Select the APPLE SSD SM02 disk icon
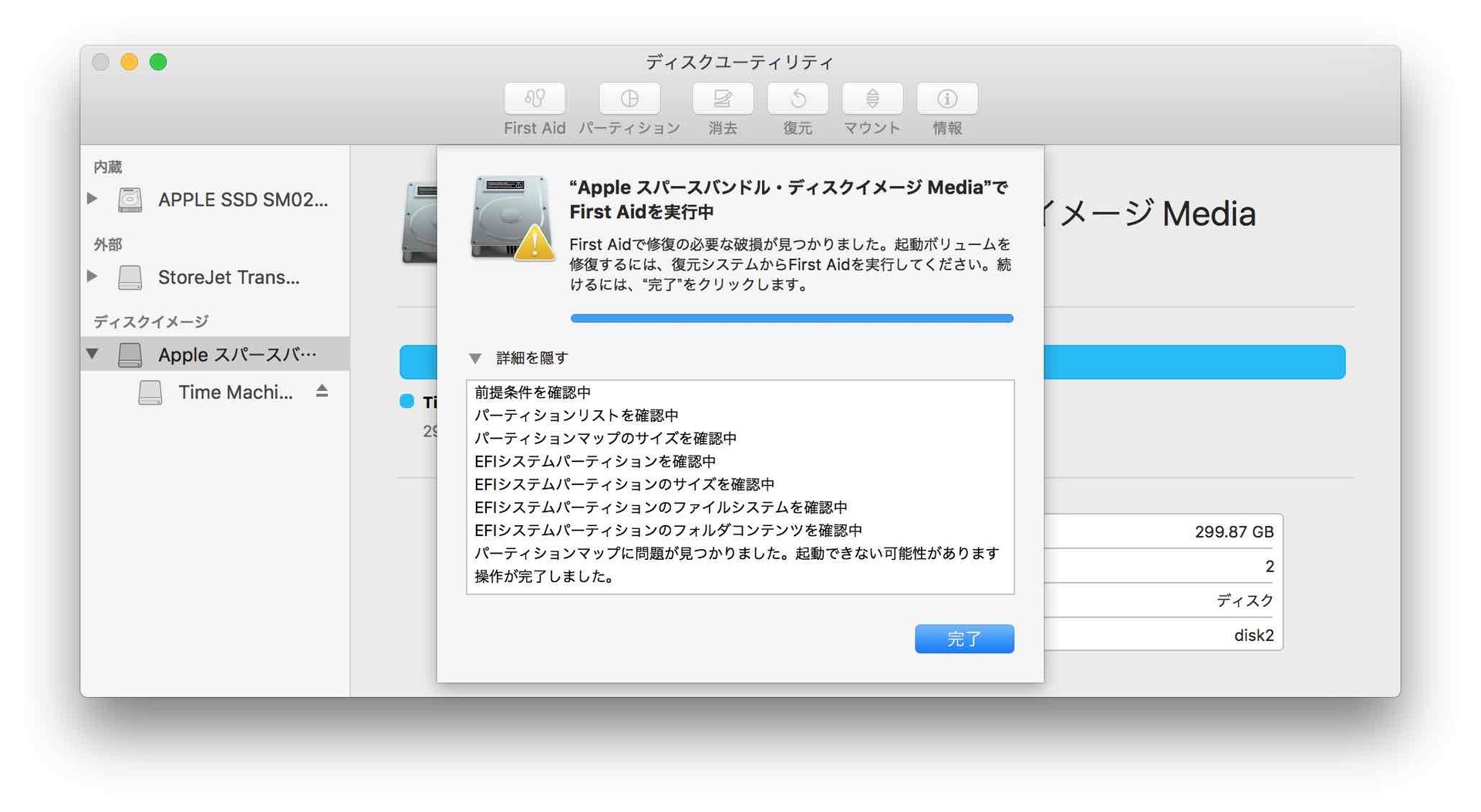Image resolution: width=1481 pixels, height=812 pixels. click(130, 200)
